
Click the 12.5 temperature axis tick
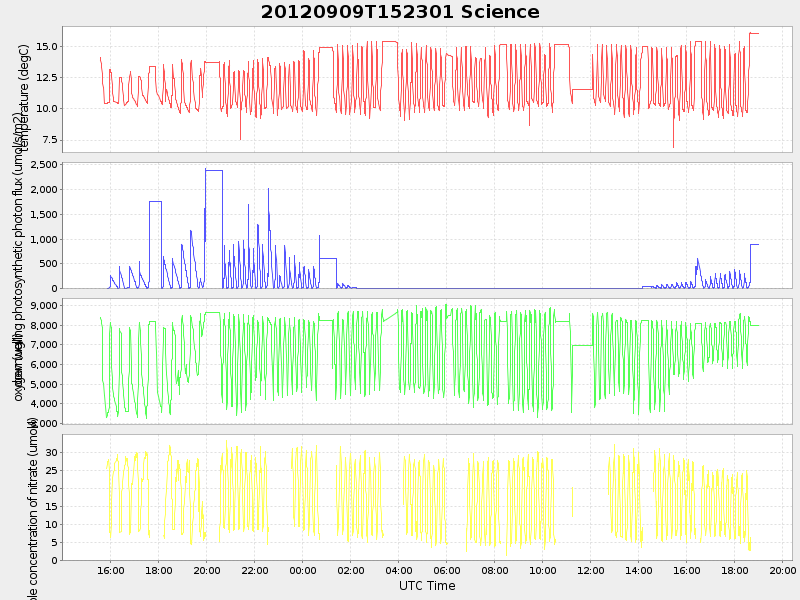[44, 77]
